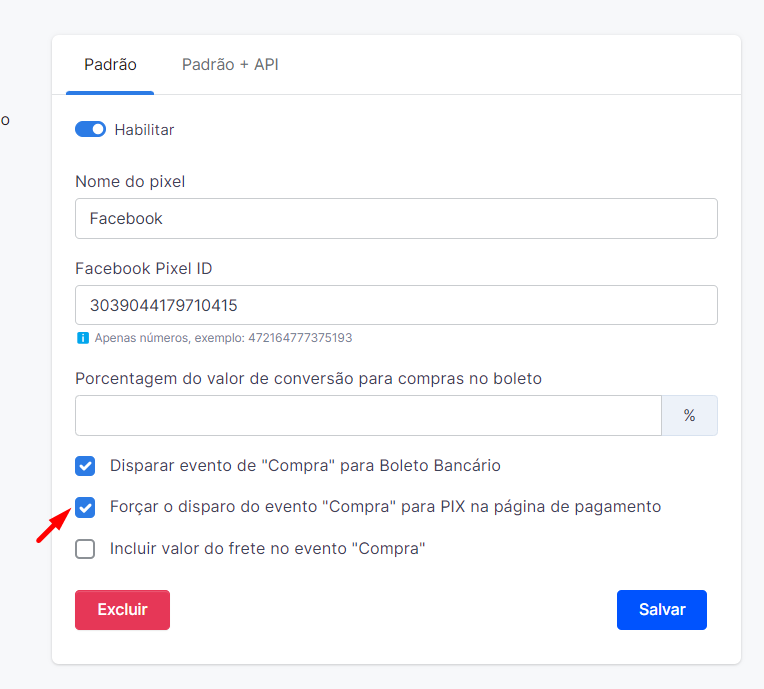The width and height of the screenshot is (764, 689).
Task: Focus the Facebook Pixel ID input field
Action: [x=396, y=305]
